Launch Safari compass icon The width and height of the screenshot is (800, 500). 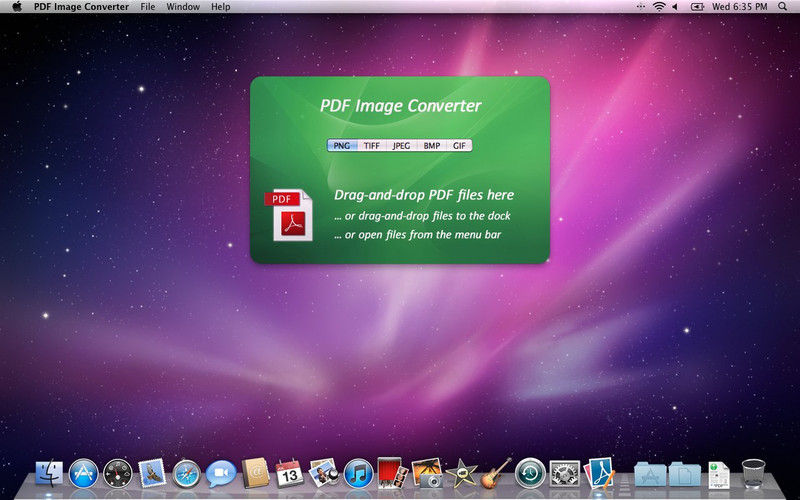(186, 474)
